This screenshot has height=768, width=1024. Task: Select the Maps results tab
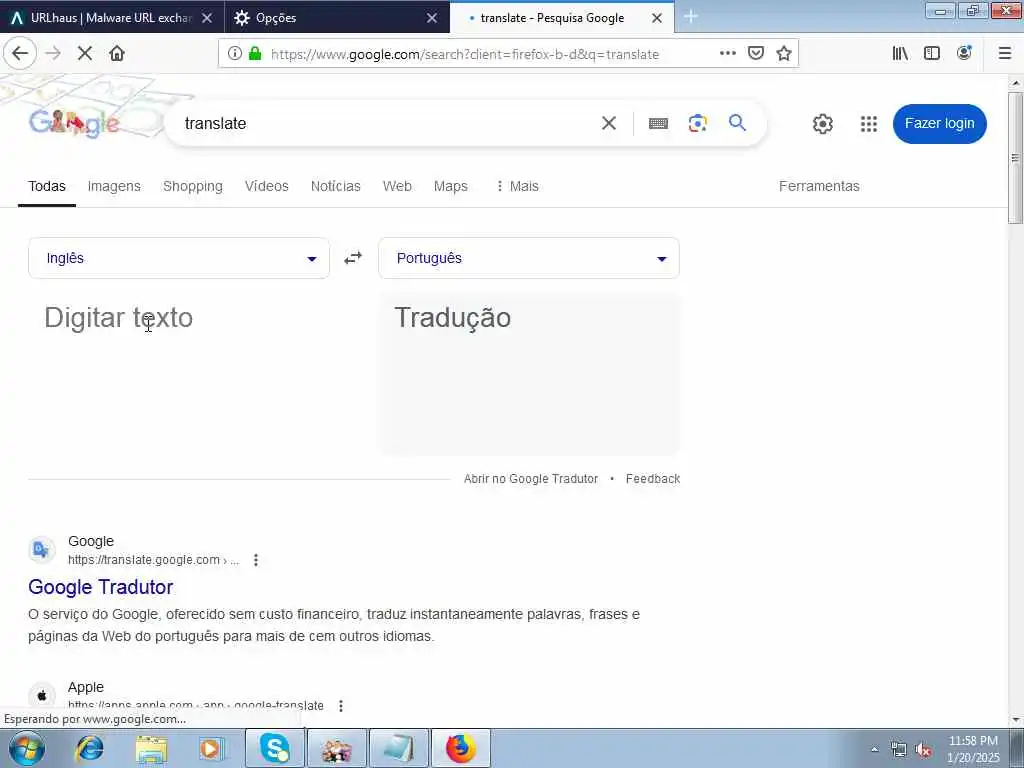click(x=451, y=186)
